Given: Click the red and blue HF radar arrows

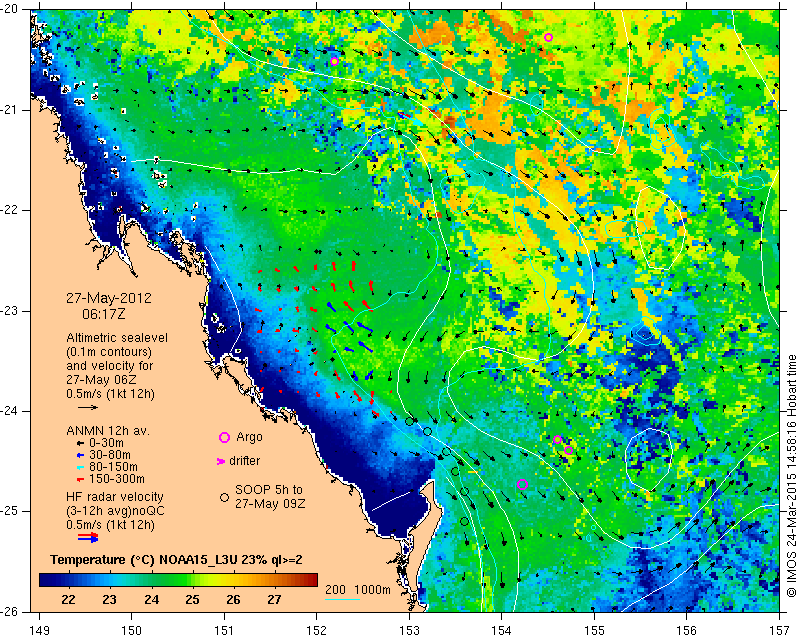Looking at the screenshot, I should 88,537.
